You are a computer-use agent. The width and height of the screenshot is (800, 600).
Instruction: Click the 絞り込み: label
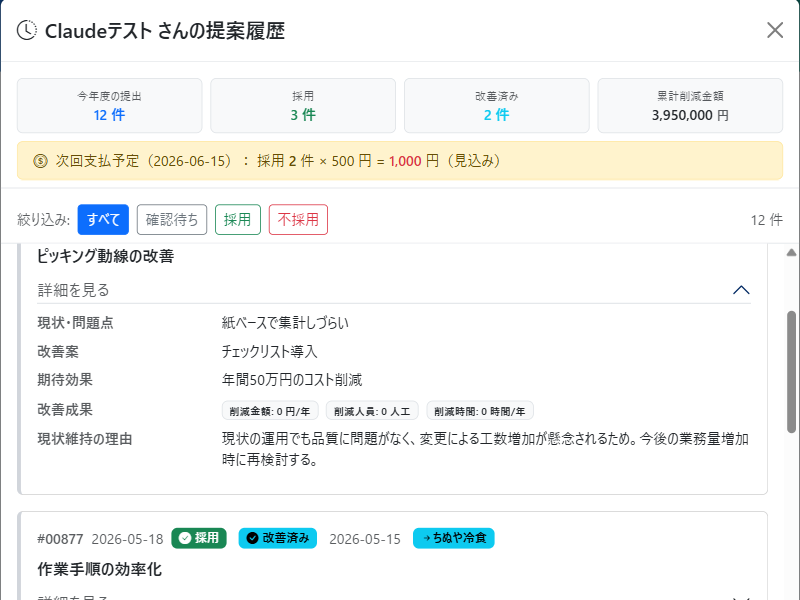coord(43,220)
